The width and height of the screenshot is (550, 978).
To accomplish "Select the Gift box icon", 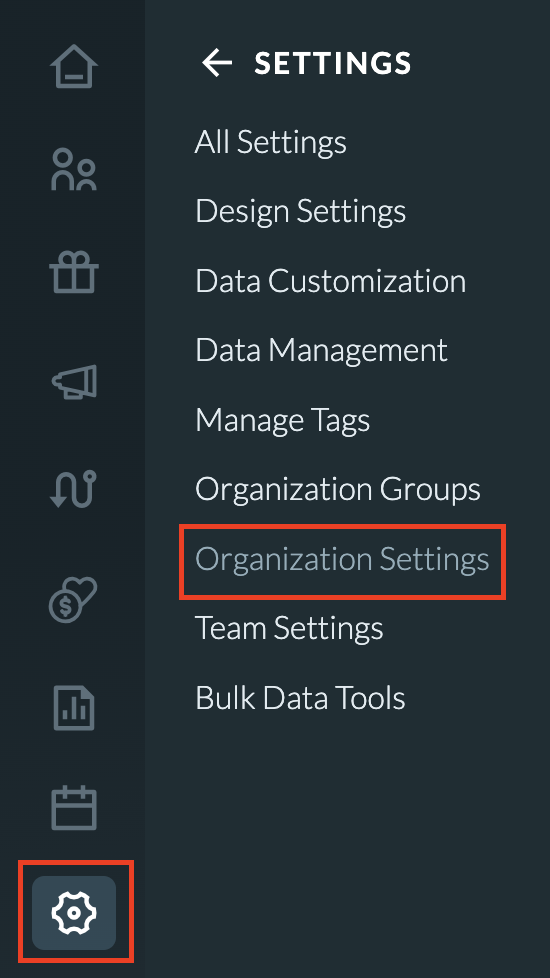I will 74,272.
